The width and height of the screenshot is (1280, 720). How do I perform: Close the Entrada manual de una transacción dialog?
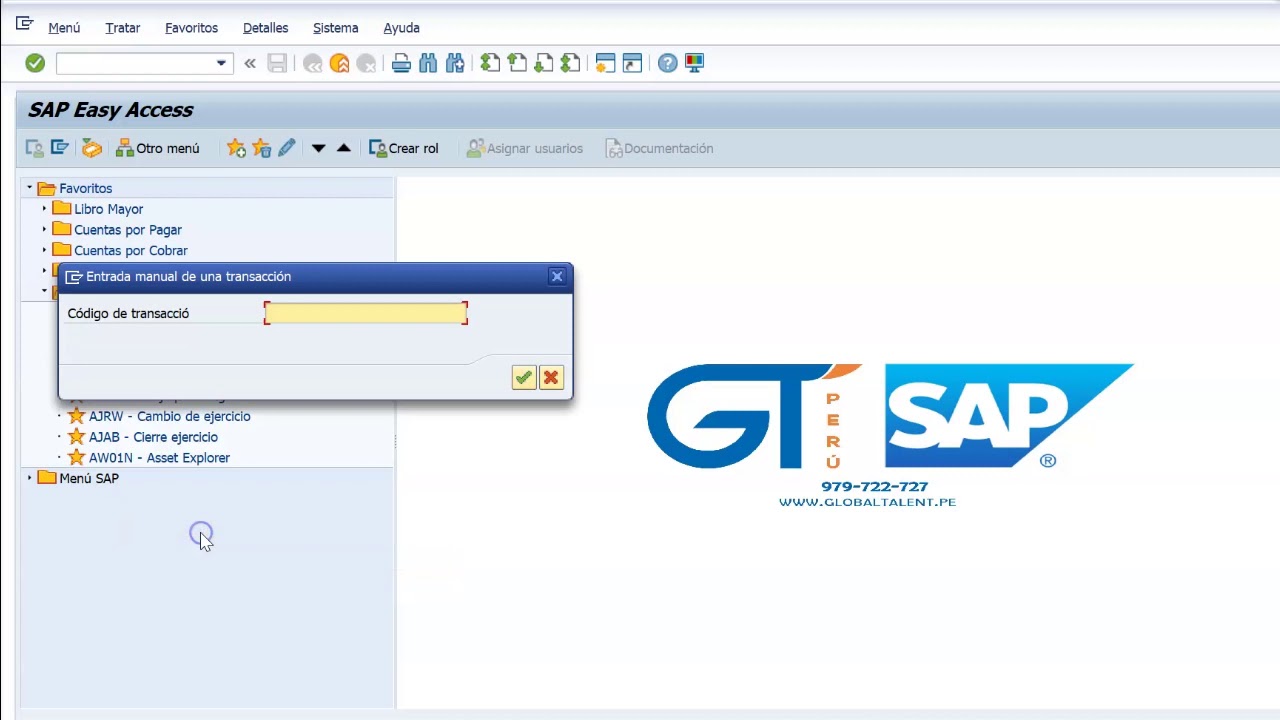(x=557, y=276)
